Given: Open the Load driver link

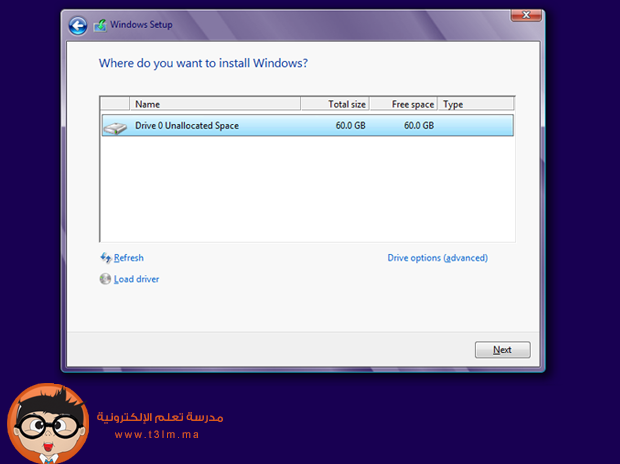Looking at the screenshot, I should tap(136, 279).
